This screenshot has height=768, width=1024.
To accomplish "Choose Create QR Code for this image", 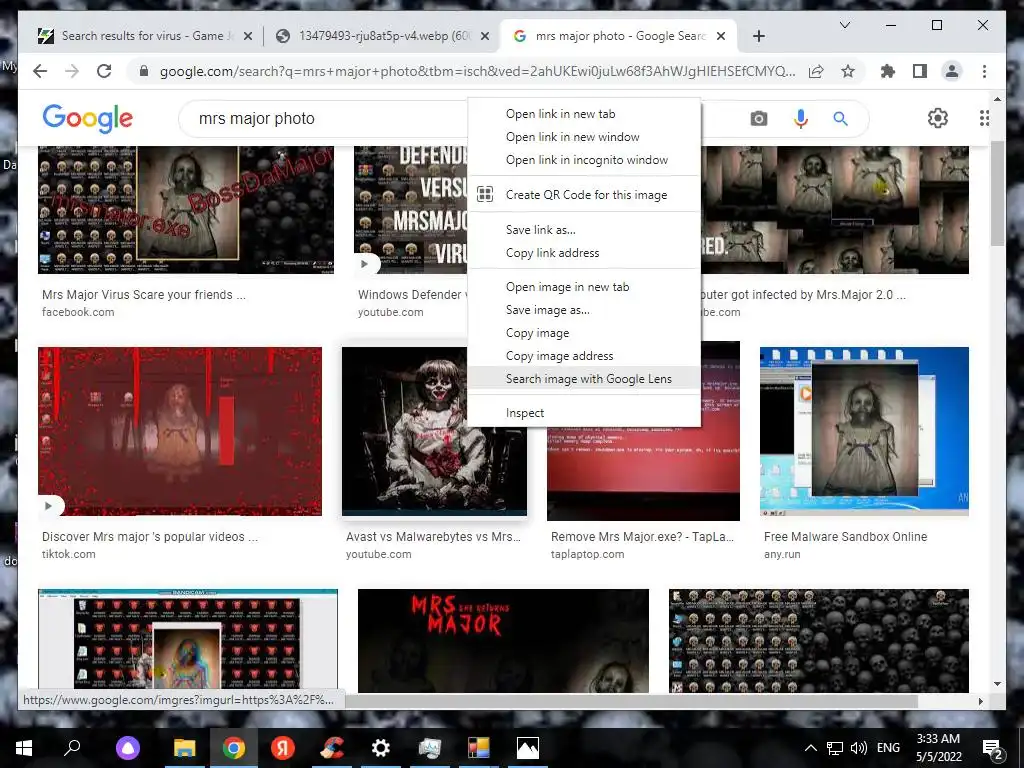I will tap(584, 195).
